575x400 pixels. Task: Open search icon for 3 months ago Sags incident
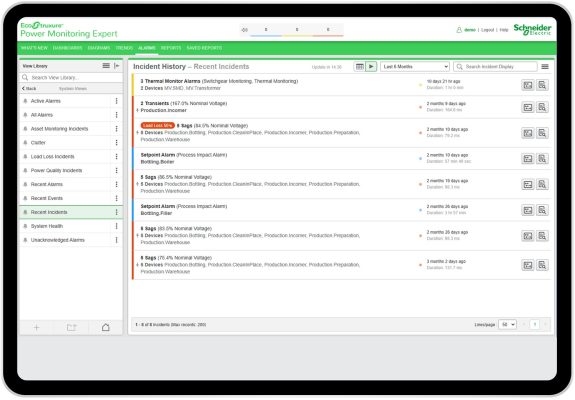pos(542,265)
